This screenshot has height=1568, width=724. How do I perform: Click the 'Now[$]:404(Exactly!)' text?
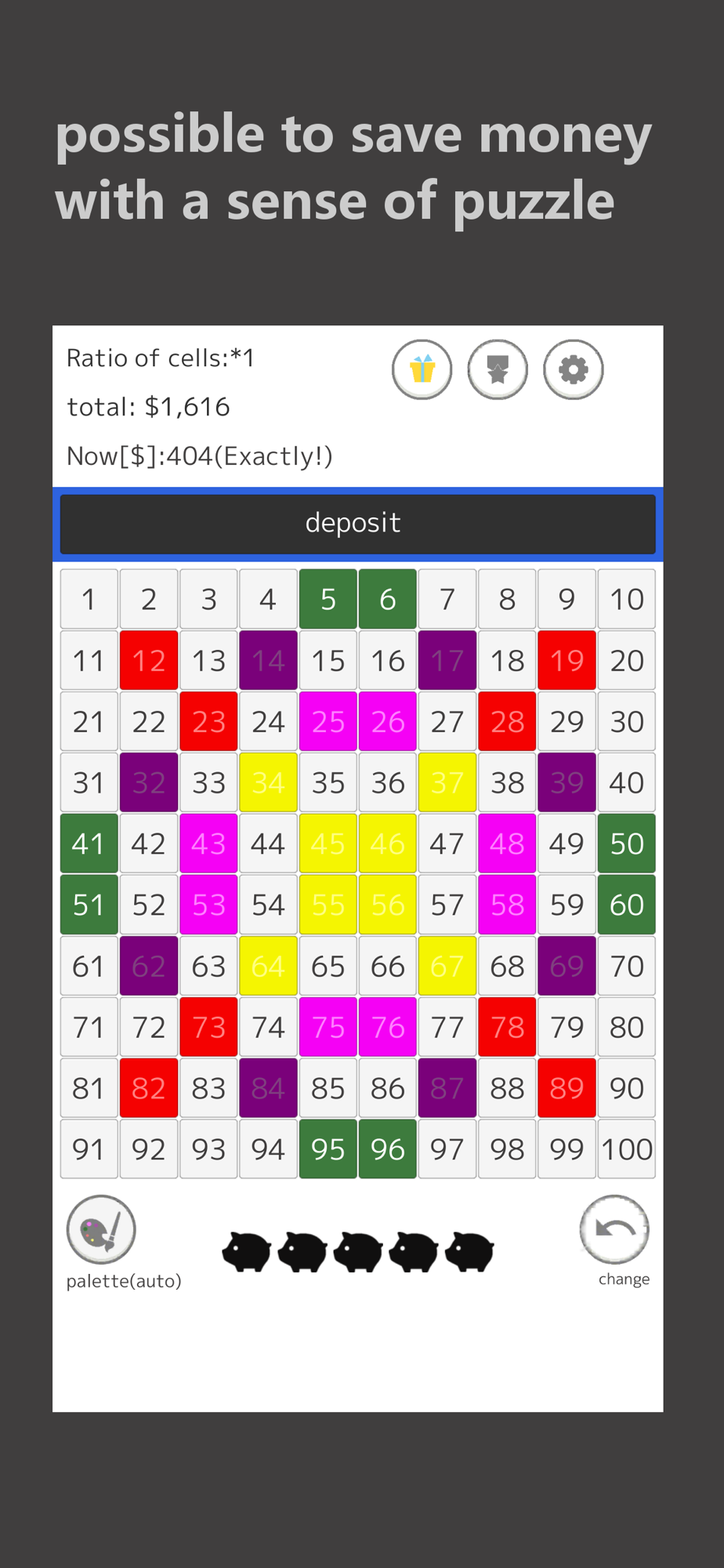200,456
